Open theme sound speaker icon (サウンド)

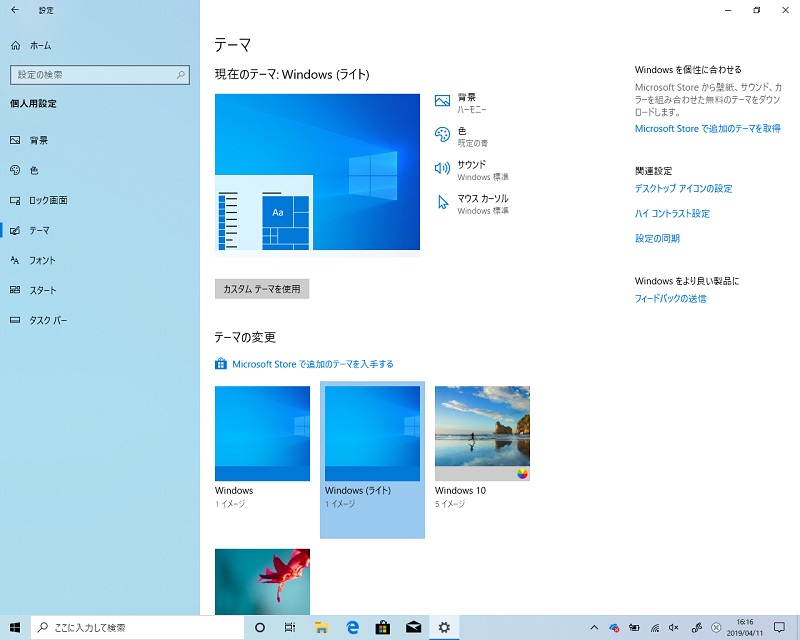pos(442,168)
